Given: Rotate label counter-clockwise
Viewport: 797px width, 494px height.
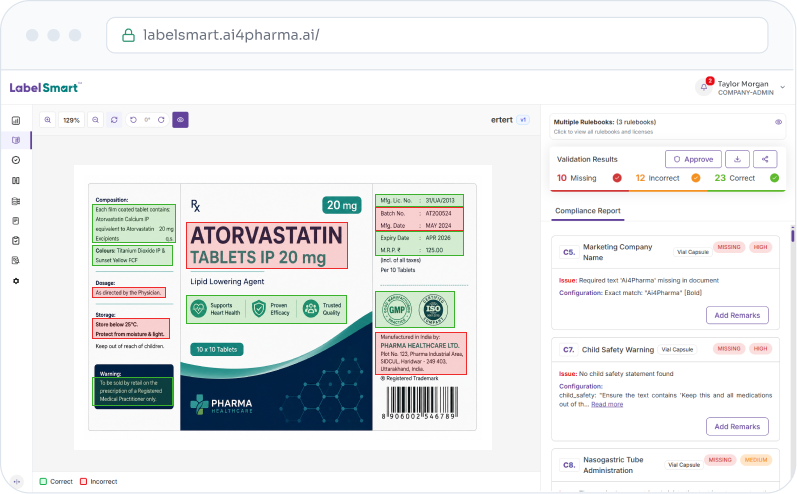Looking at the screenshot, I should coord(133,120).
